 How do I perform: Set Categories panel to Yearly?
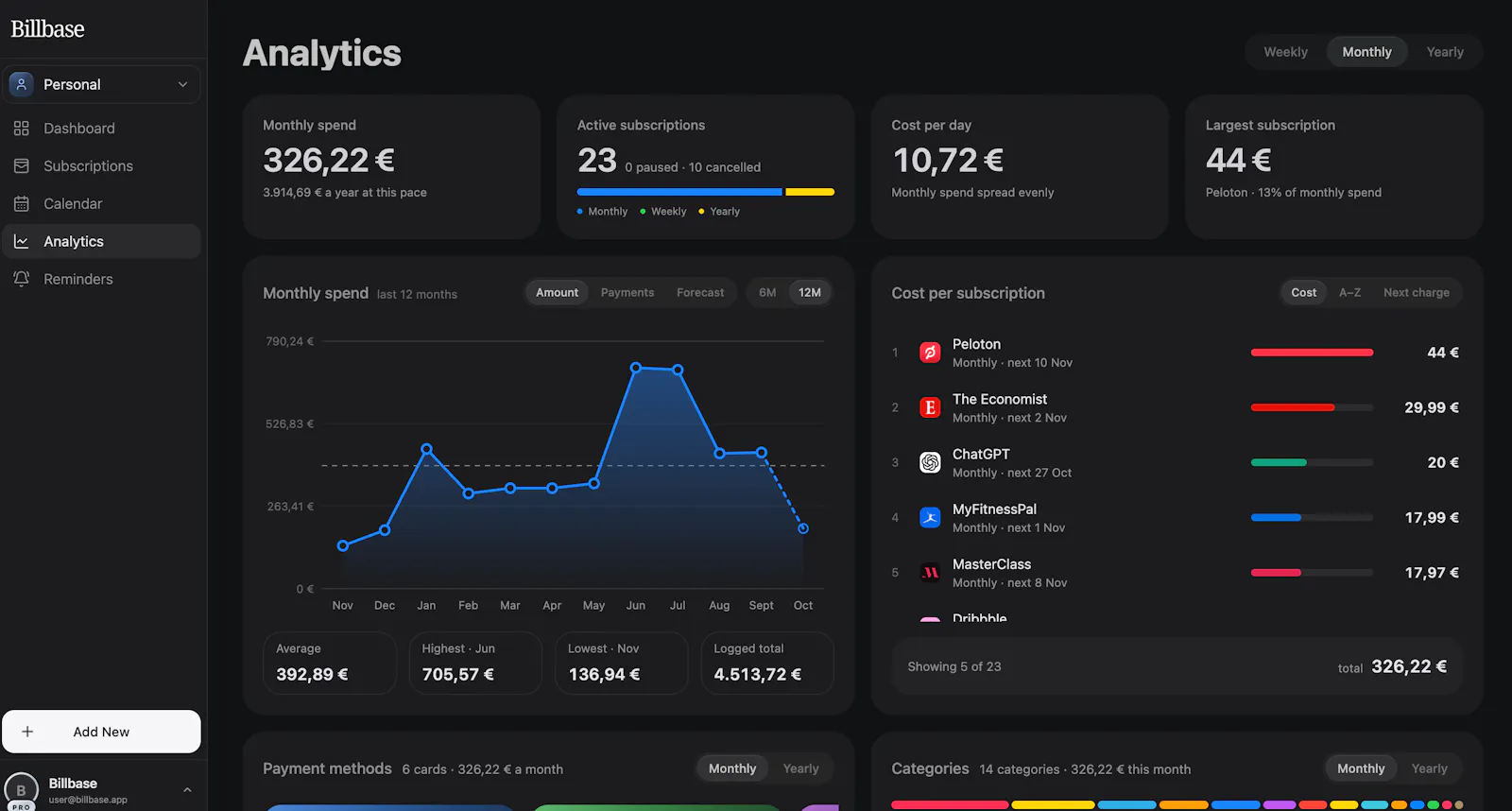click(x=1429, y=768)
